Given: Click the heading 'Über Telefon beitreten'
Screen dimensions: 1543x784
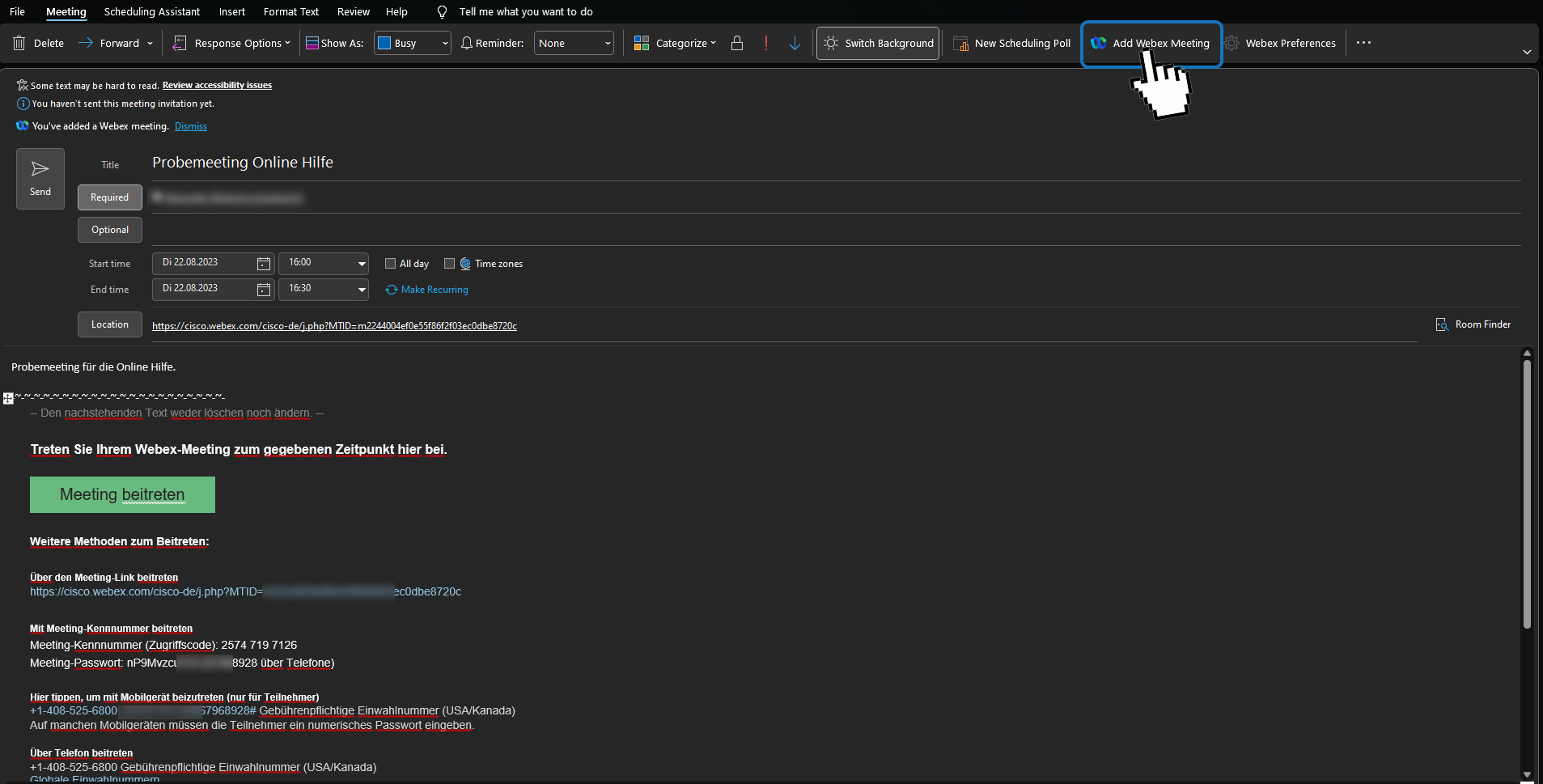Looking at the screenshot, I should coord(82,753).
